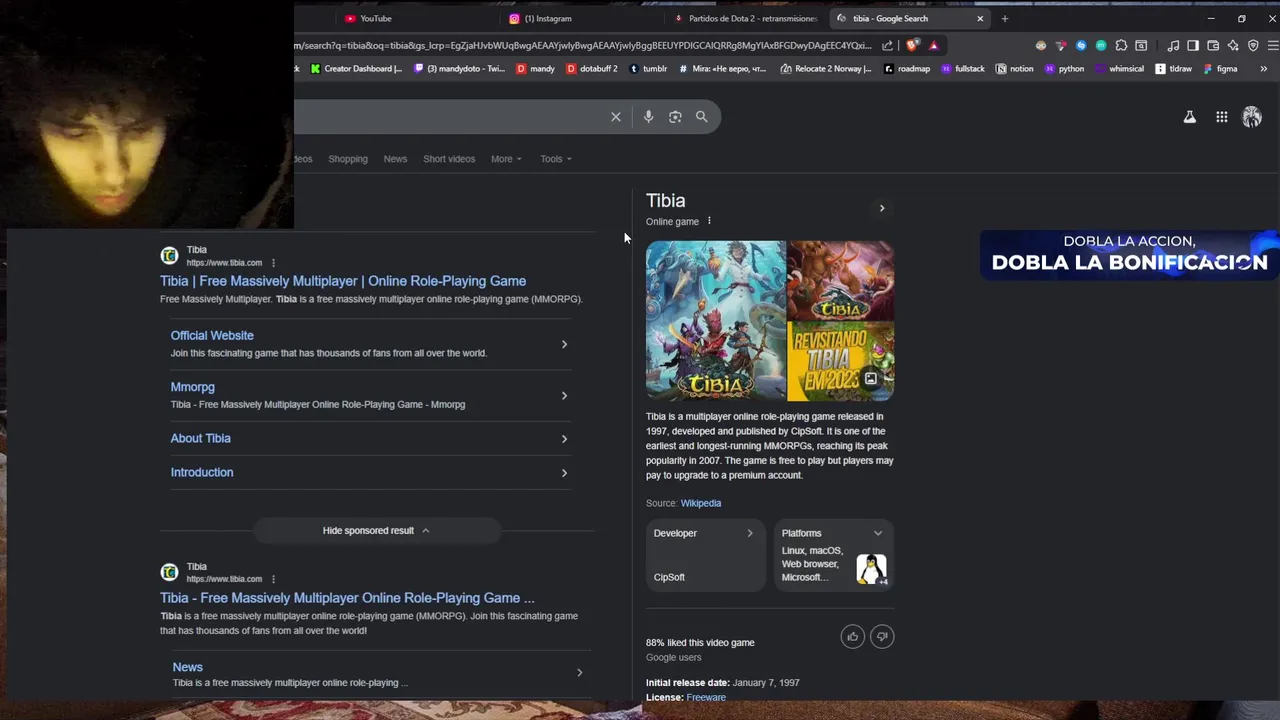Open the second Tibia - Free Massively Multiplayer result
Image resolution: width=1280 pixels, height=720 pixels.
point(347,598)
